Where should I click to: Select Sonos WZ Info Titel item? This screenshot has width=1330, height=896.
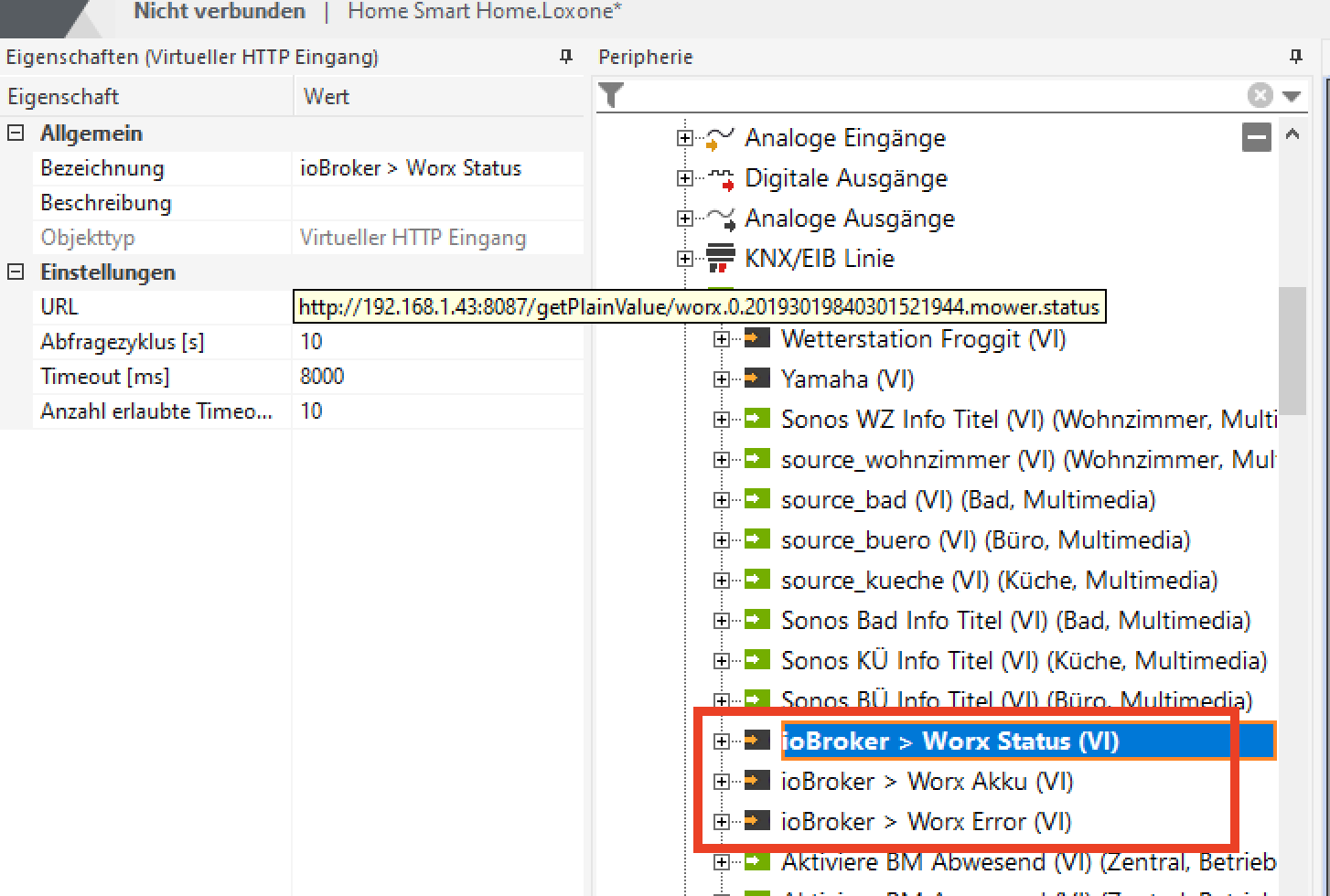click(915, 420)
